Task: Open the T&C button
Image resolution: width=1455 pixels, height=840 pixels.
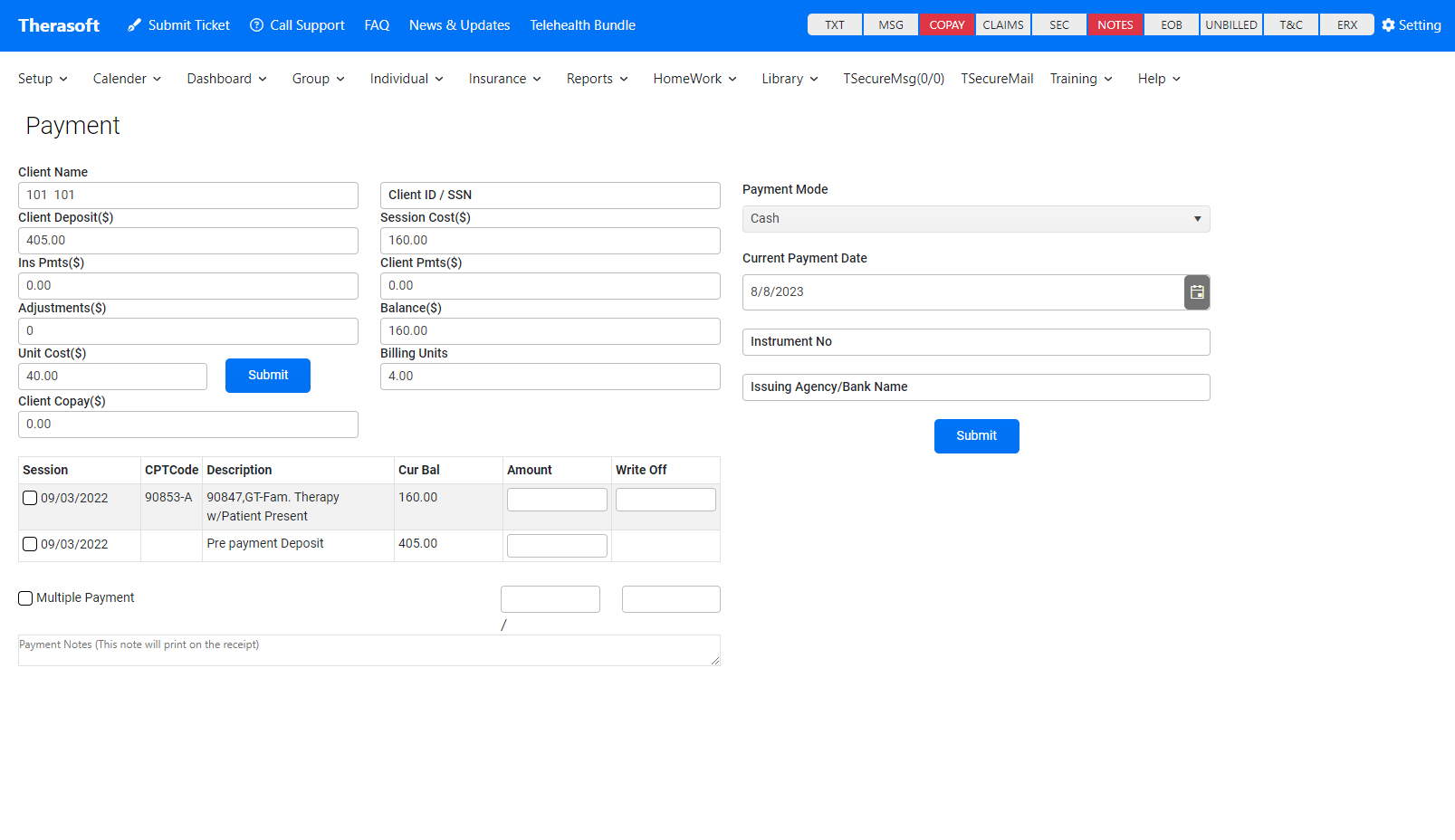Action: pos(1291,25)
